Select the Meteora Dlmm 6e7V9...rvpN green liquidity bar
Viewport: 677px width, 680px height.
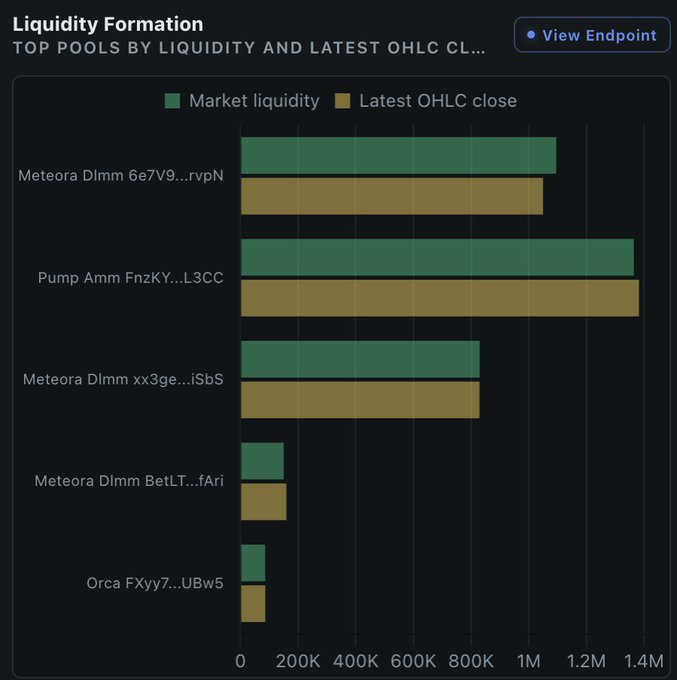click(x=399, y=156)
